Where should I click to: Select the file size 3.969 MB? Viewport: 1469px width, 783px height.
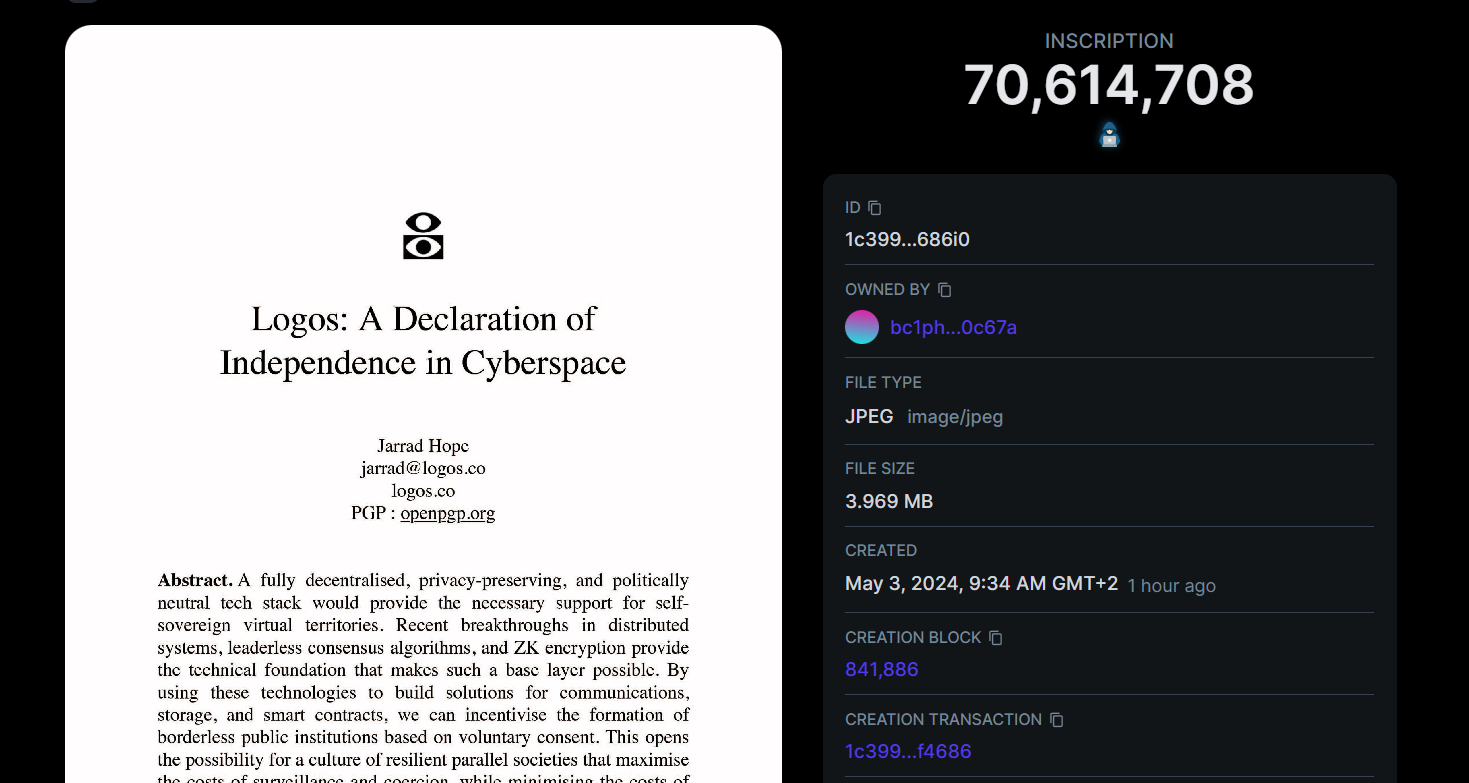click(x=889, y=501)
